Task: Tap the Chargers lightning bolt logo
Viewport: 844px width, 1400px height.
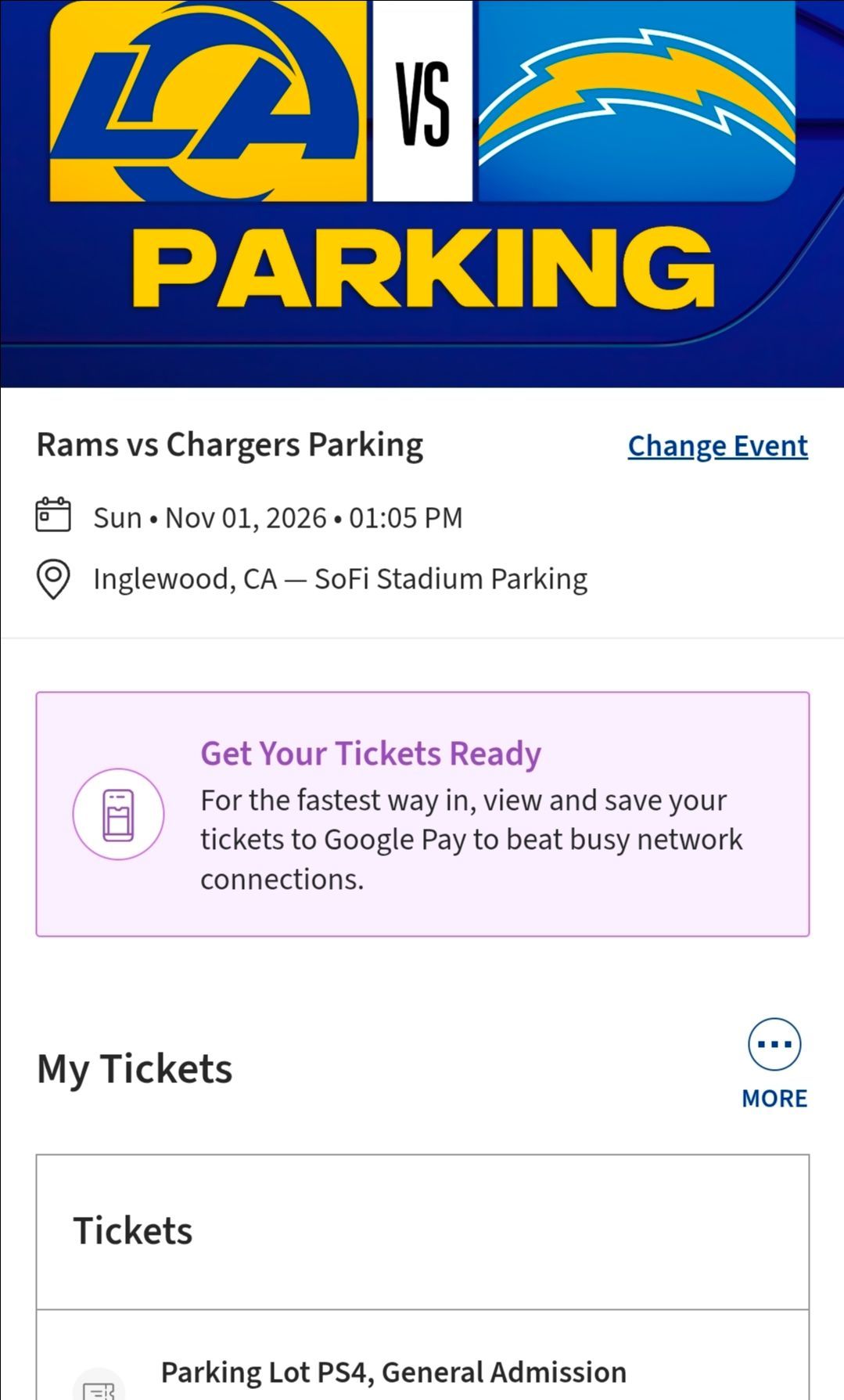Action: (x=637, y=101)
